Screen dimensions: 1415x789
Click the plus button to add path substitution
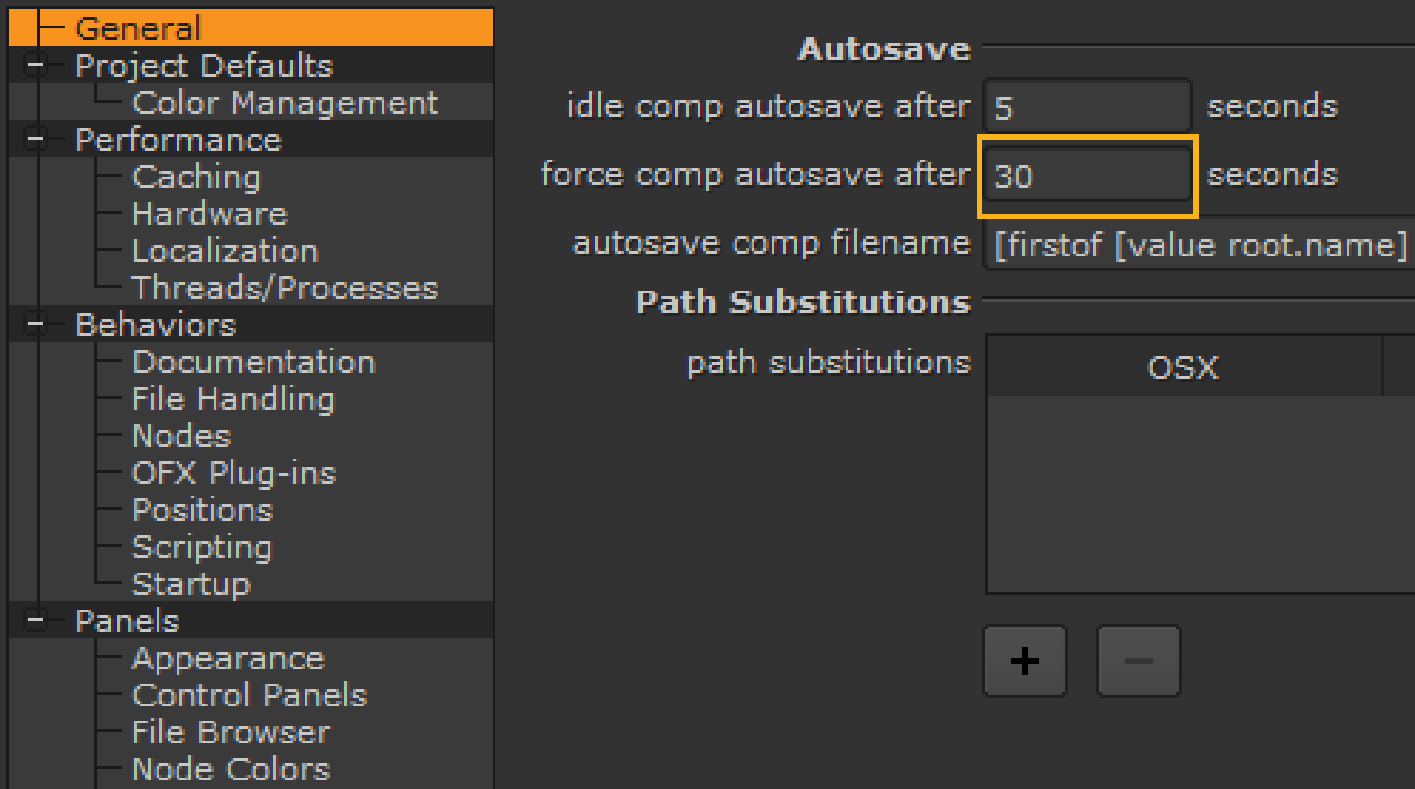[1025, 661]
